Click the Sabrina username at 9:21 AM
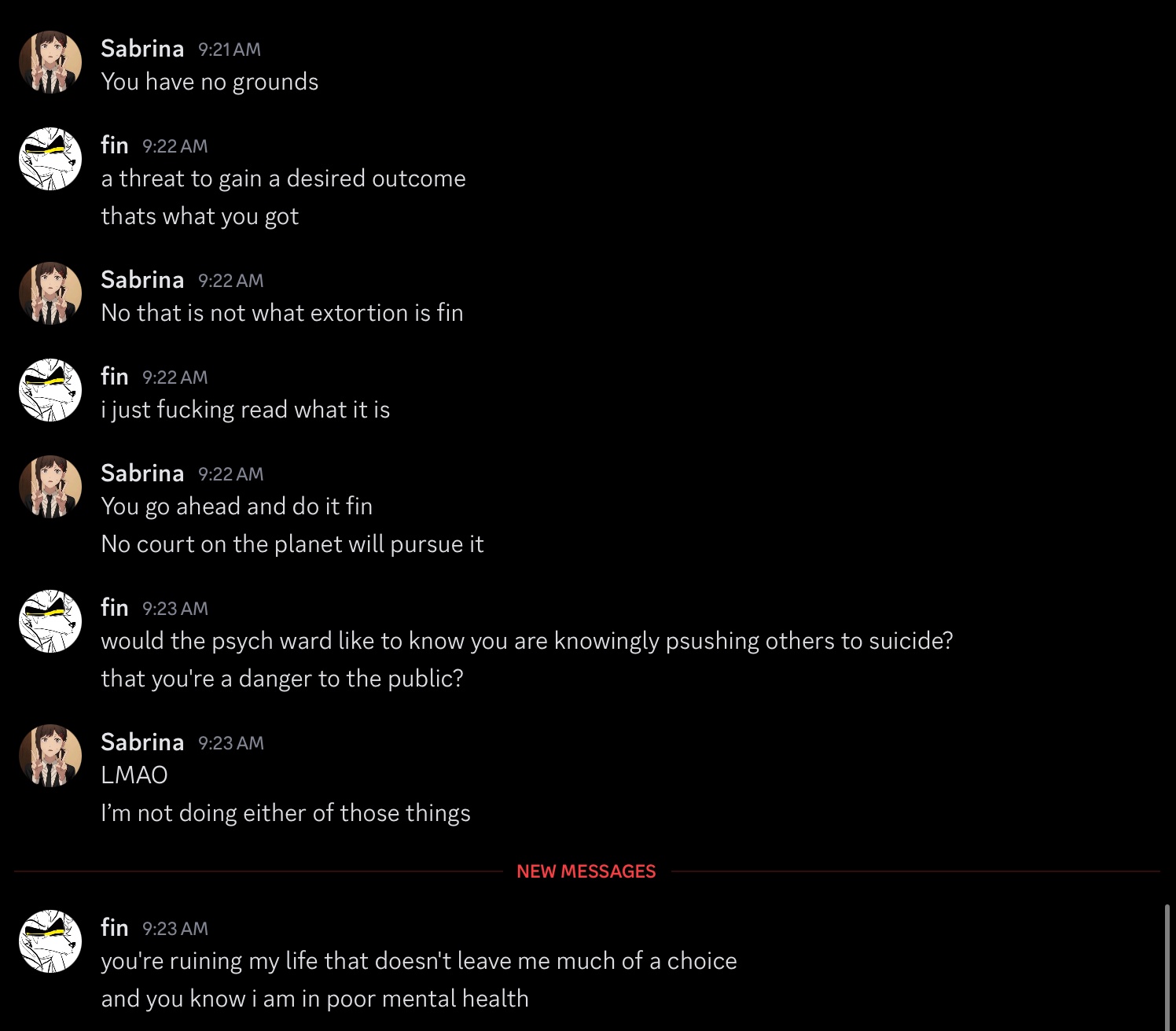Screen dimensions: 1176x1031 [x=142, y=49]
